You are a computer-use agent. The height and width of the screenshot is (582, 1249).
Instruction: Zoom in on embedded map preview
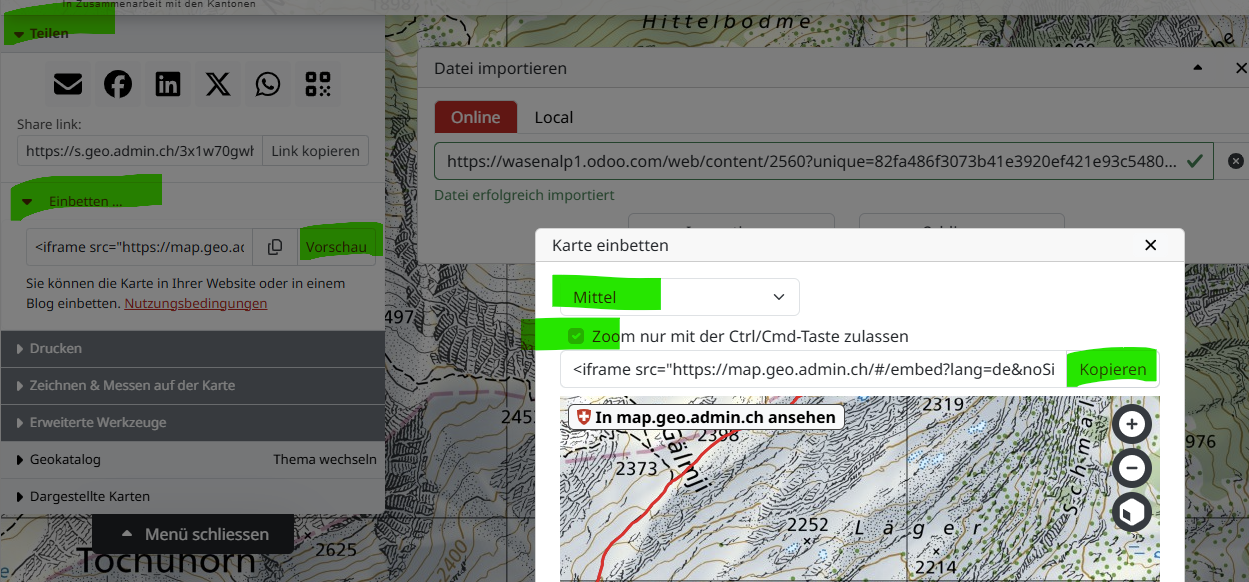coord(1132,424)
